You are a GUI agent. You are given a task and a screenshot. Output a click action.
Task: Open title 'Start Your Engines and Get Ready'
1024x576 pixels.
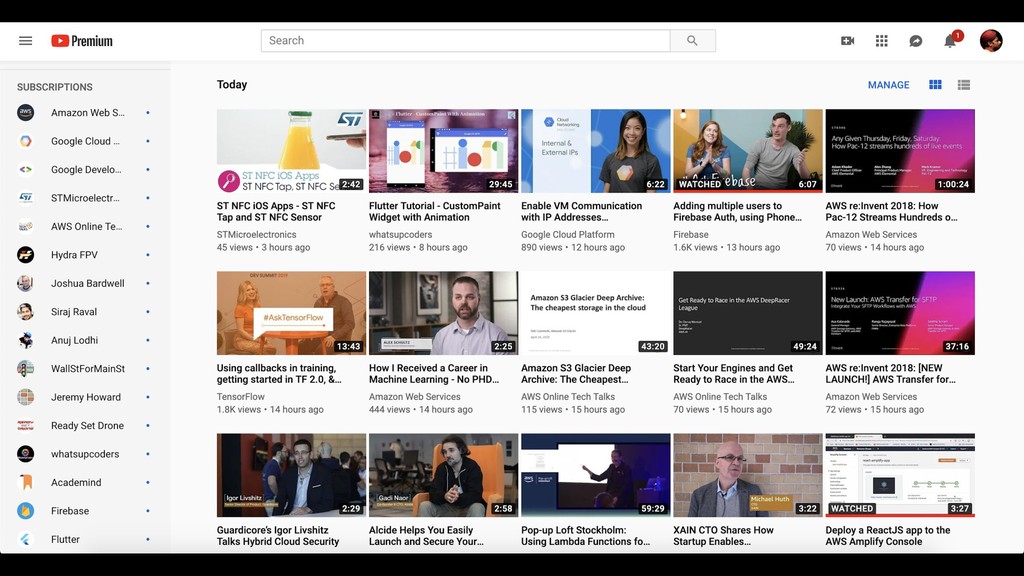point(734,374)
